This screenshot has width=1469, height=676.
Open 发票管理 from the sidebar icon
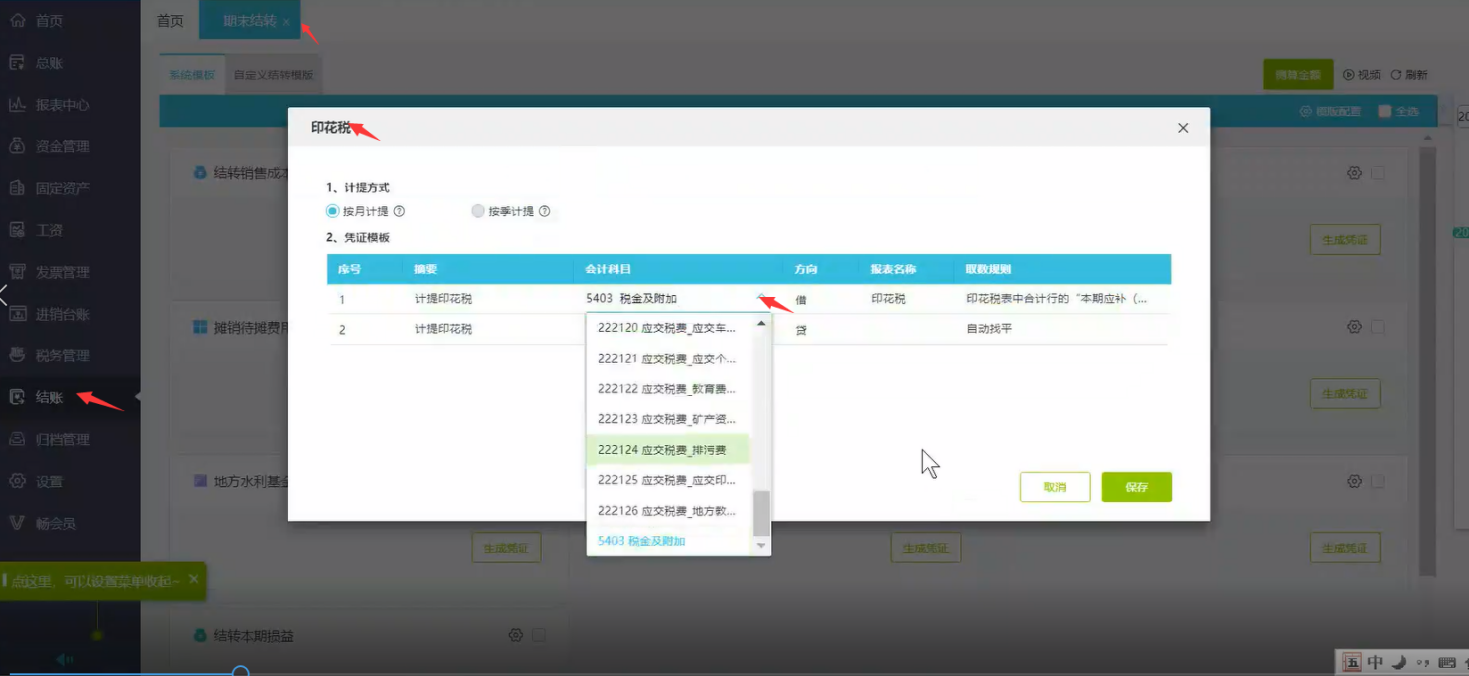[x=17, y=272]
